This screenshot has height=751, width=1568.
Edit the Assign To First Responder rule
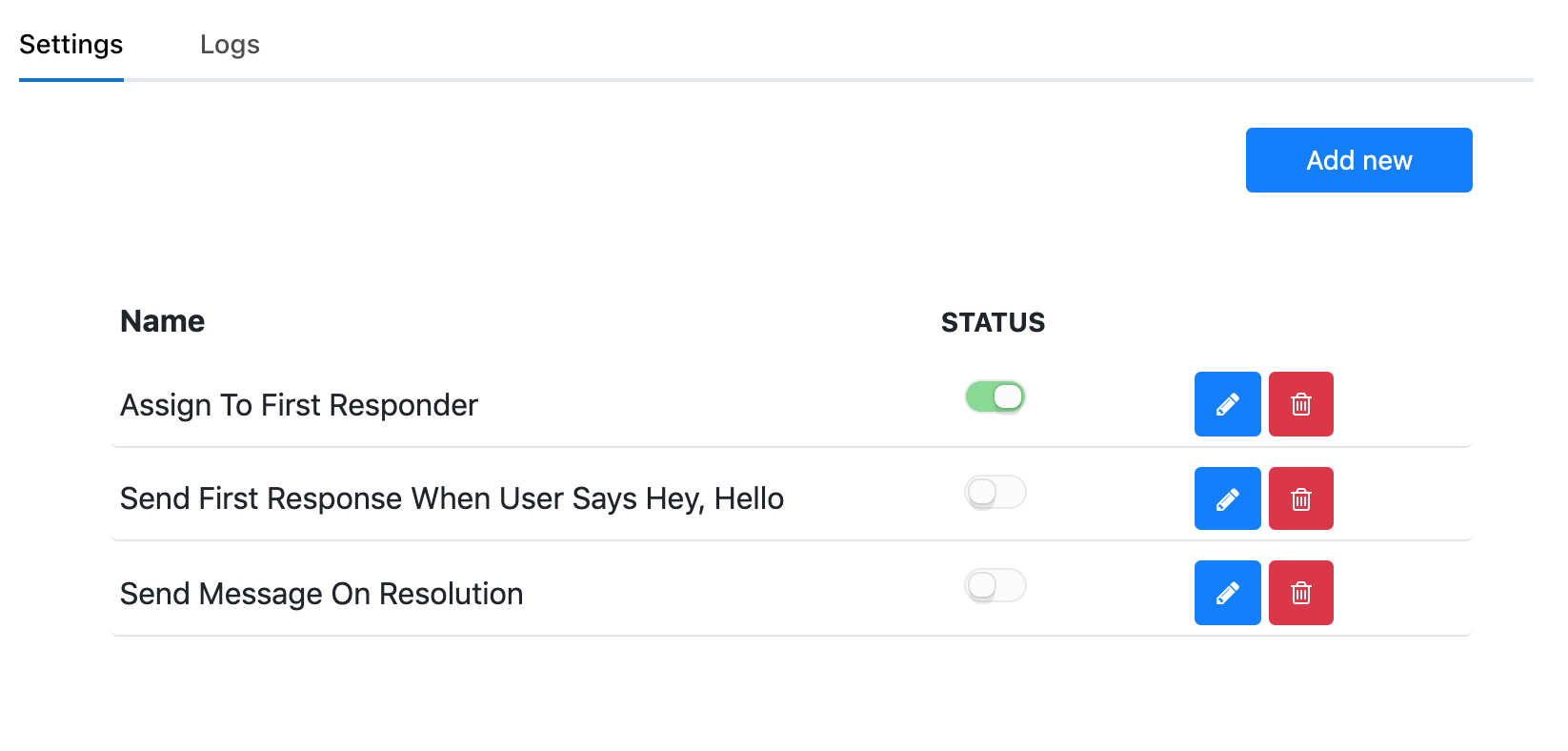[1227, 404]
